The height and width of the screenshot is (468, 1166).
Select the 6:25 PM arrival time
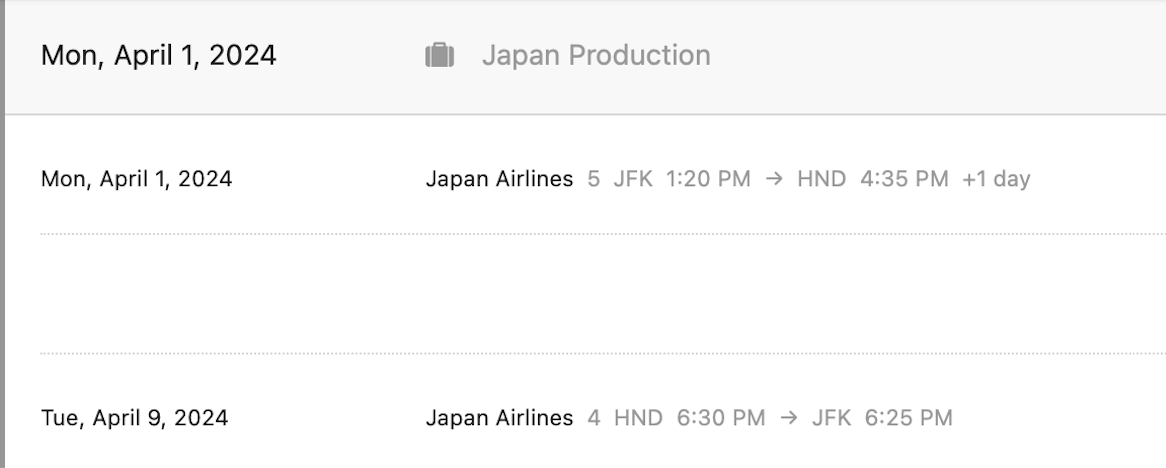coord(908,417)
